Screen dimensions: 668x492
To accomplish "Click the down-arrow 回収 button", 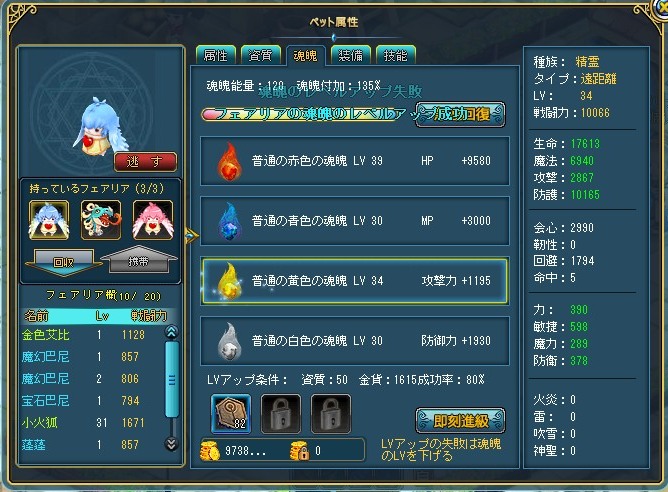I will [x=63, y=262].
